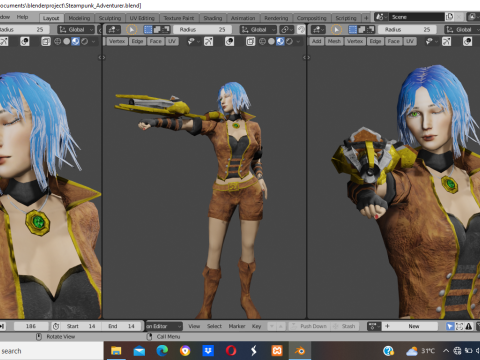Toggle gizmos in middle viewport
The height and width of the screenshot is (360, 480).
(x=209, y=41)
